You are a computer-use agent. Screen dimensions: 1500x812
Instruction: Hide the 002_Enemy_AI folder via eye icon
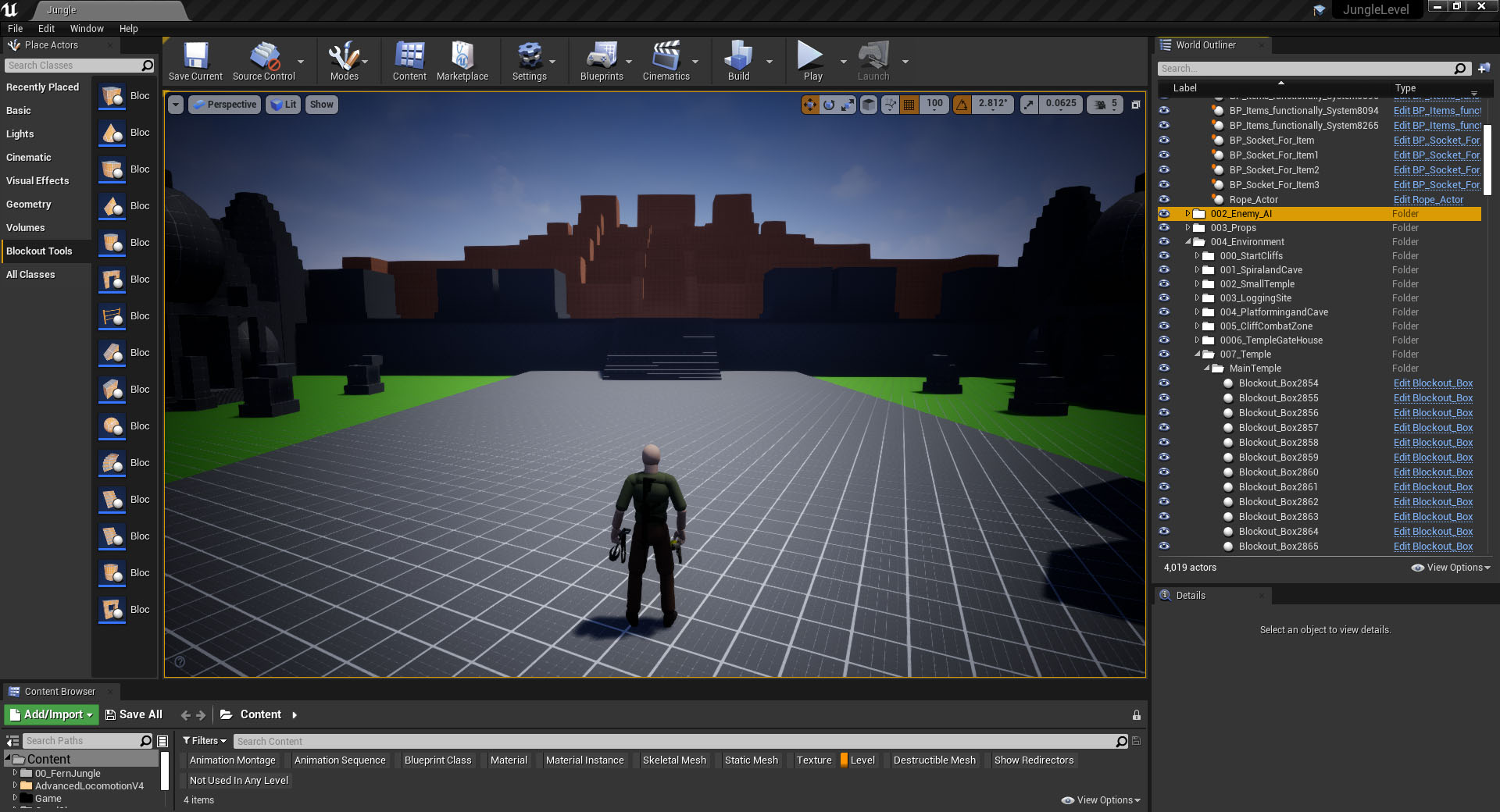click(x=1164, y=214)
